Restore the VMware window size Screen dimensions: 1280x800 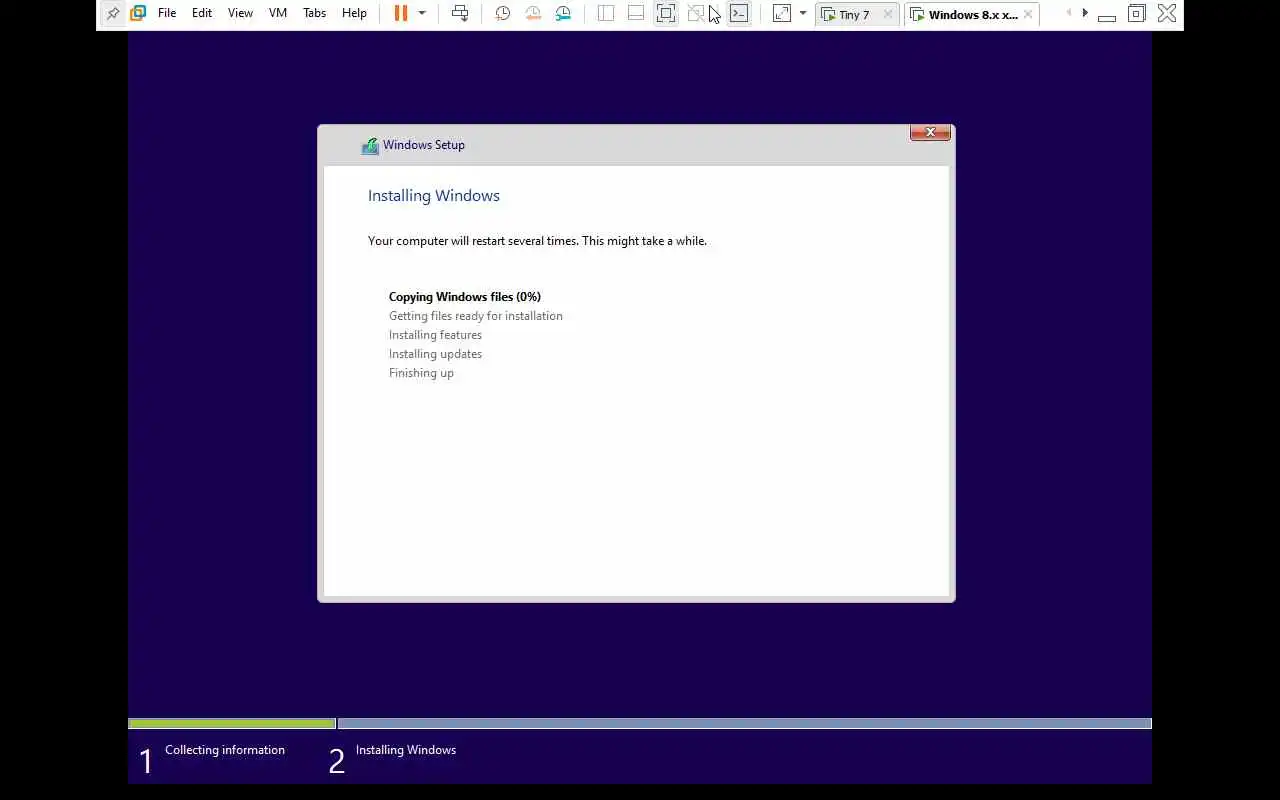click(x=1137, y=14)
